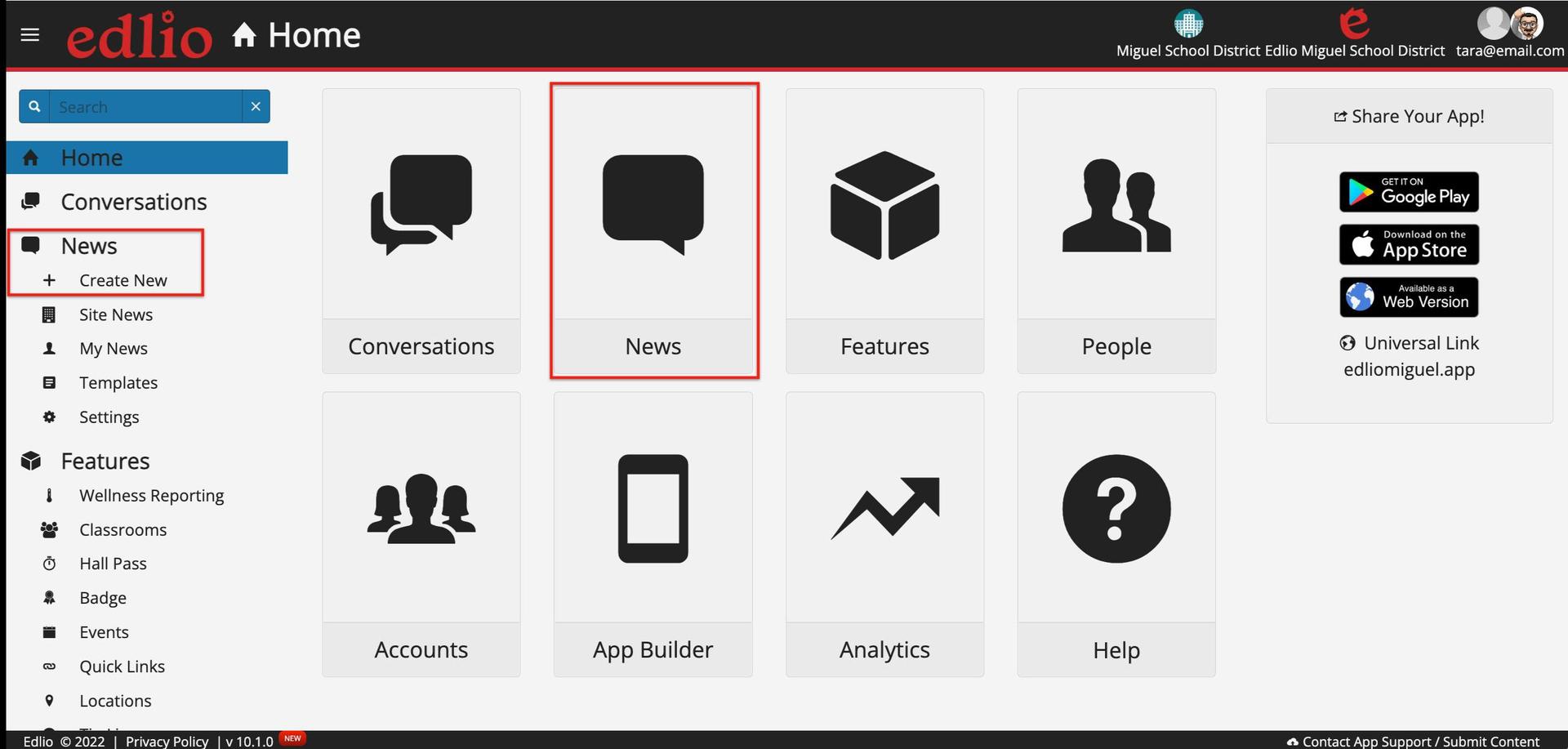Open Quick Links in sidebar

[122, 667]
